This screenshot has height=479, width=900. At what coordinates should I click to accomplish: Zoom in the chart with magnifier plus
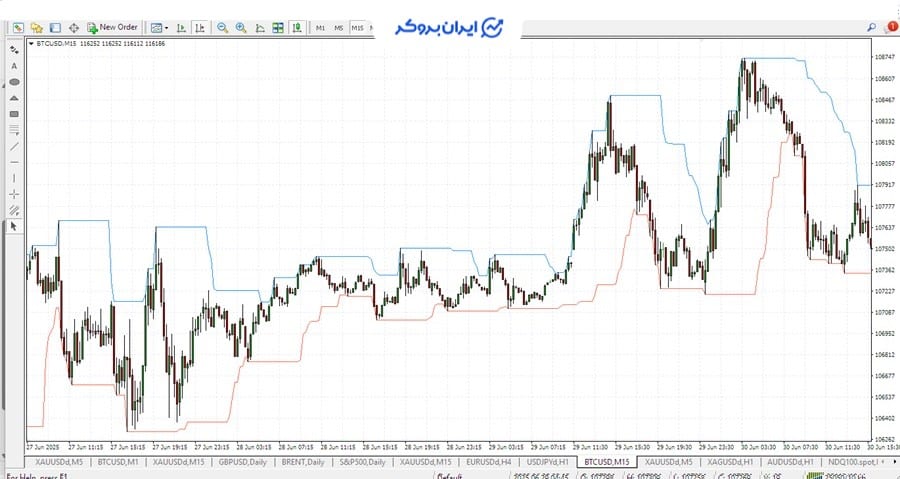241,27
